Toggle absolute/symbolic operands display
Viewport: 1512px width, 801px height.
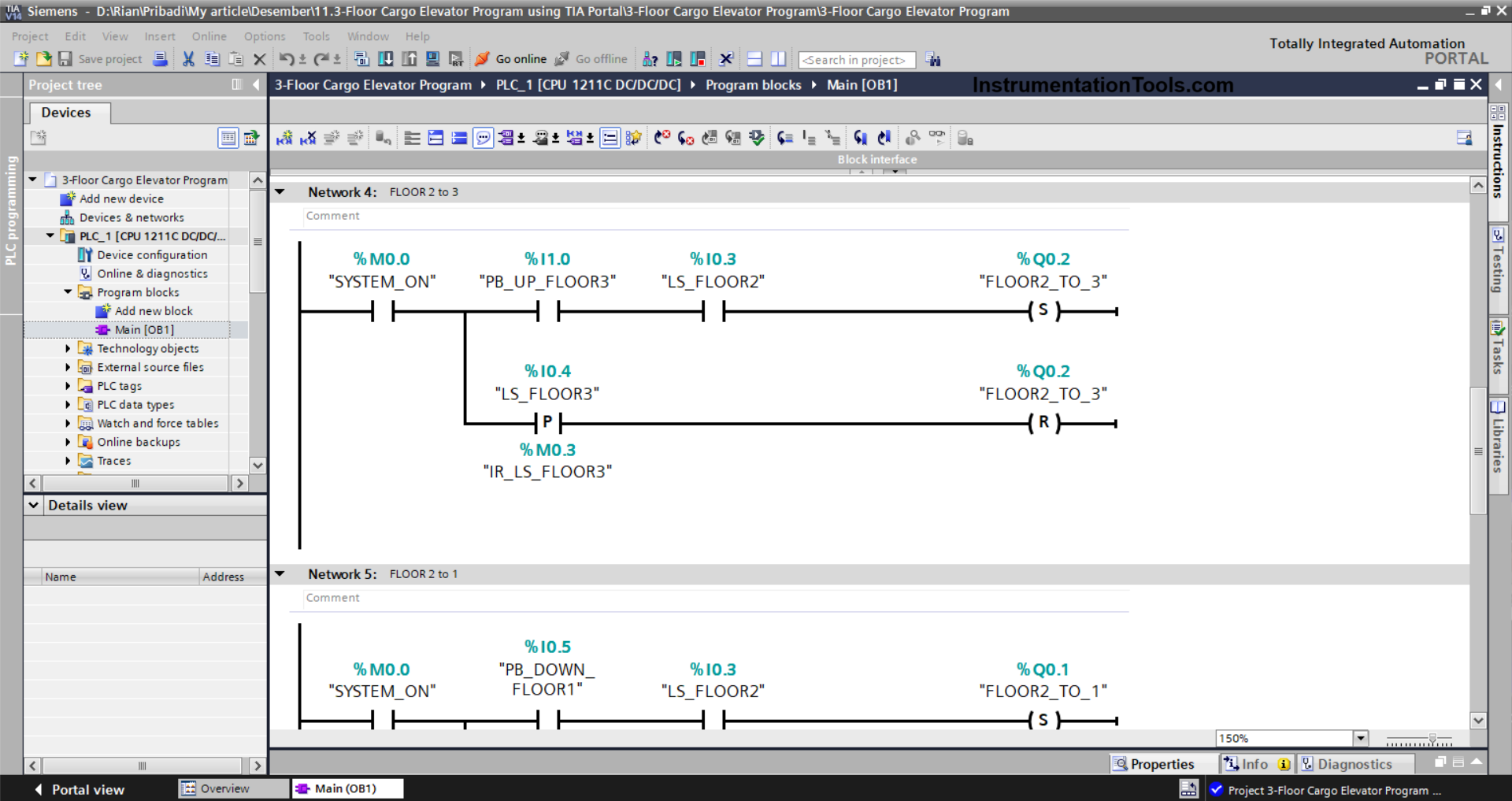[x=506, y=138]
